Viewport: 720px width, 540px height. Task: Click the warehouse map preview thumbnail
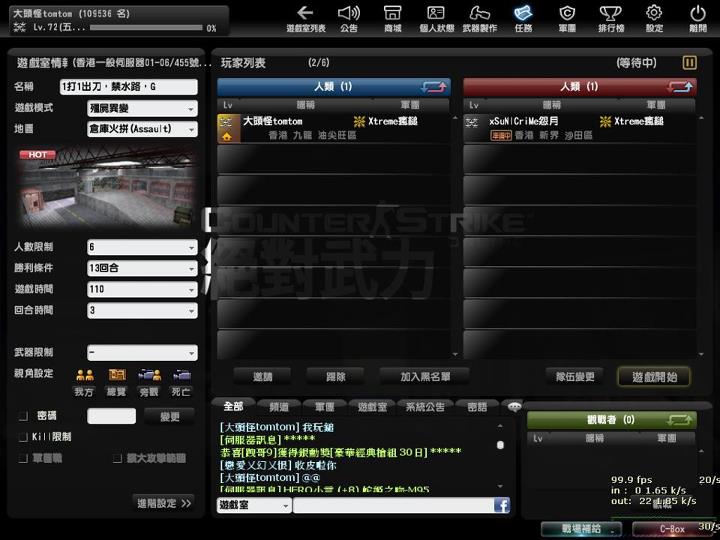[107, 187]
